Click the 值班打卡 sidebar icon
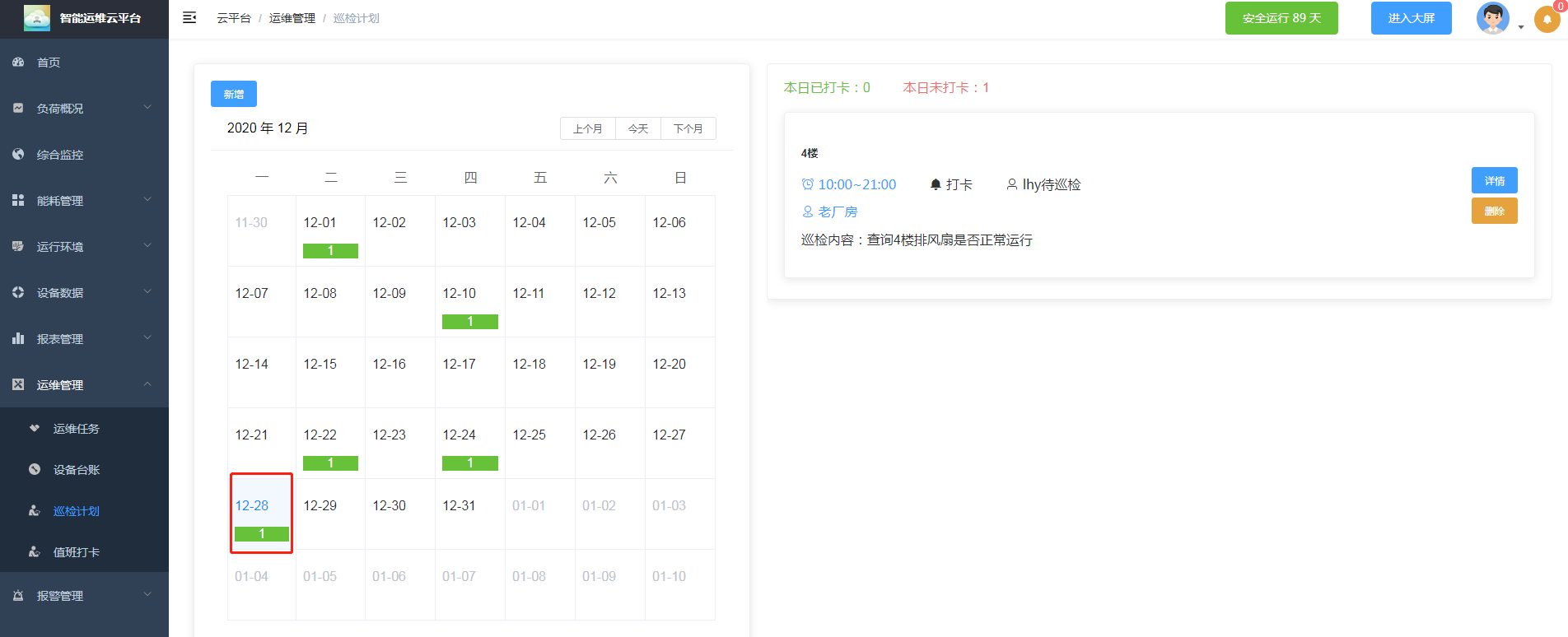The width and height of the screenshot is (1568, 637). point(35,552)
